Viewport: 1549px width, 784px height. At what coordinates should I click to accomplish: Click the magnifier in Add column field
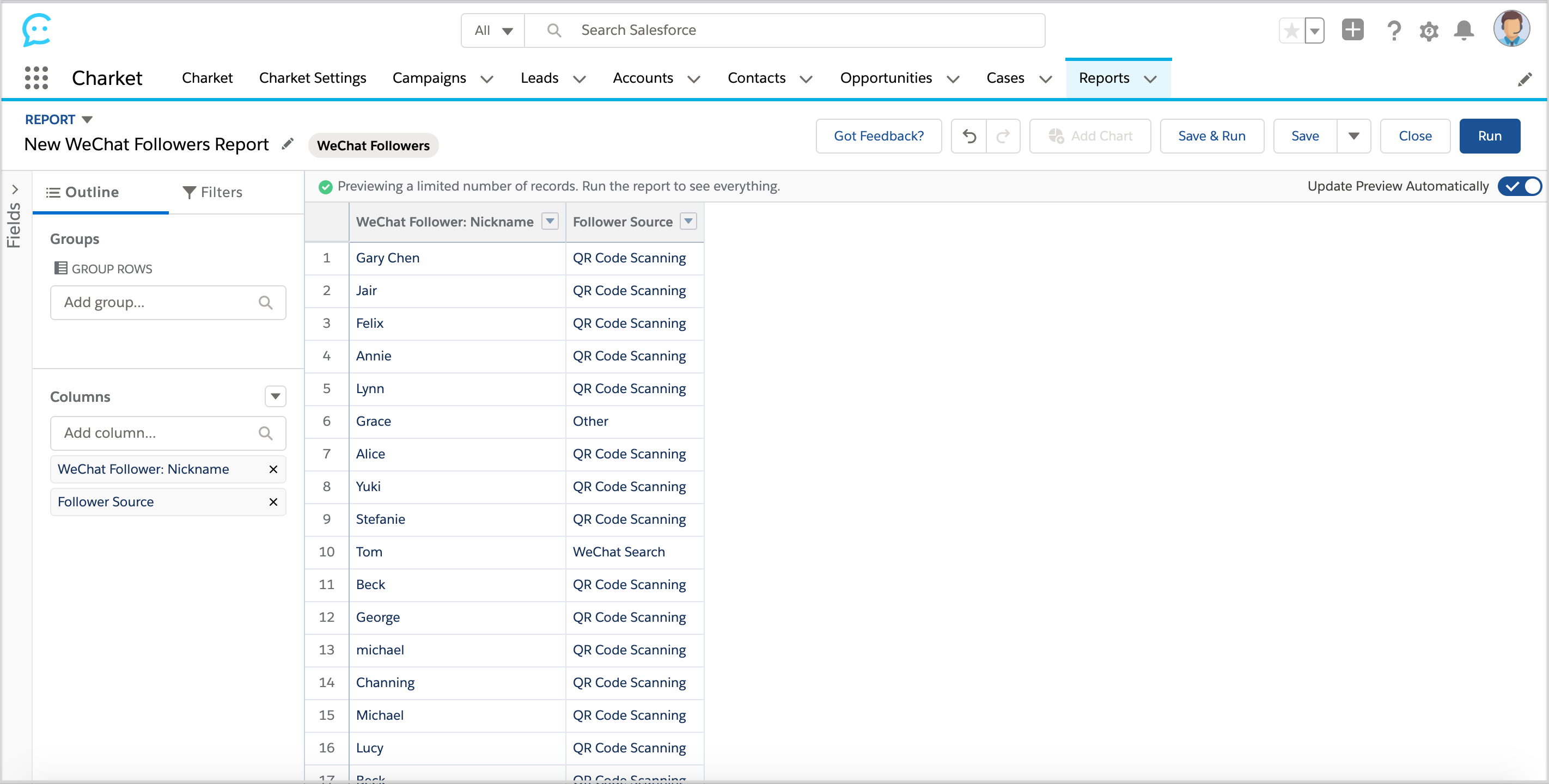[265, 433]
